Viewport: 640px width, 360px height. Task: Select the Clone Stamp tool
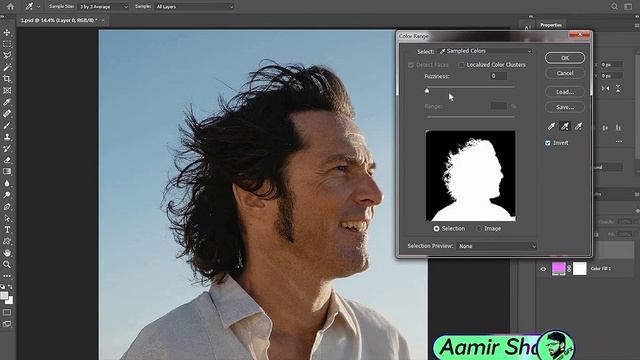7,137
